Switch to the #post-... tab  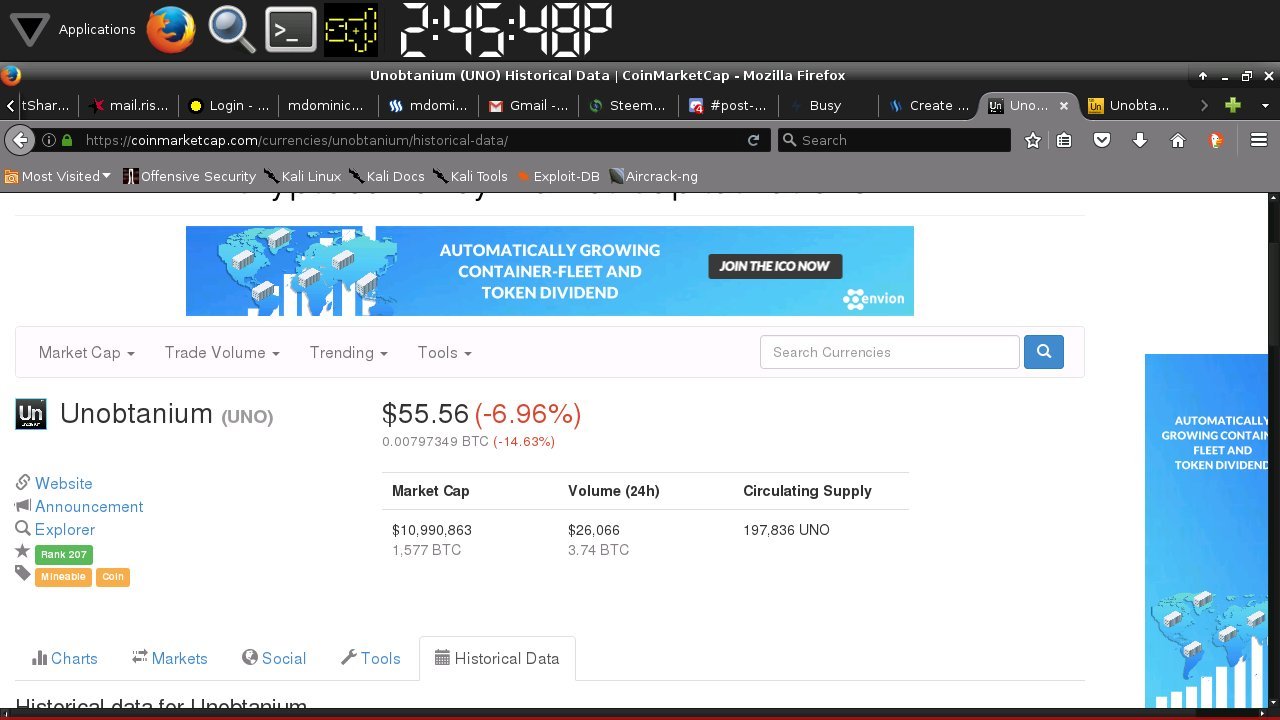728,105
